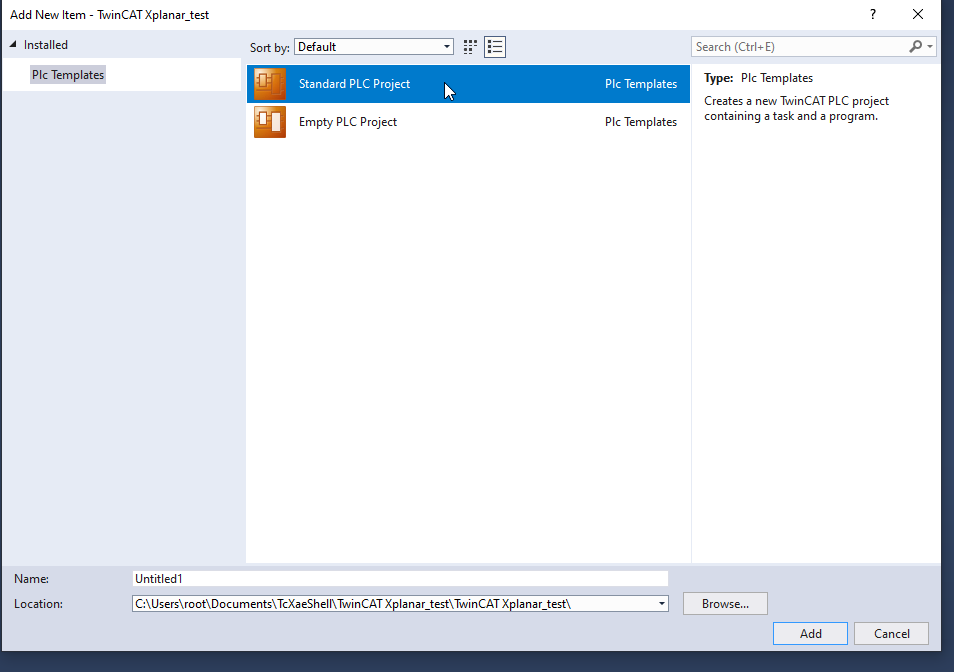Click the Browse... button

725,604
